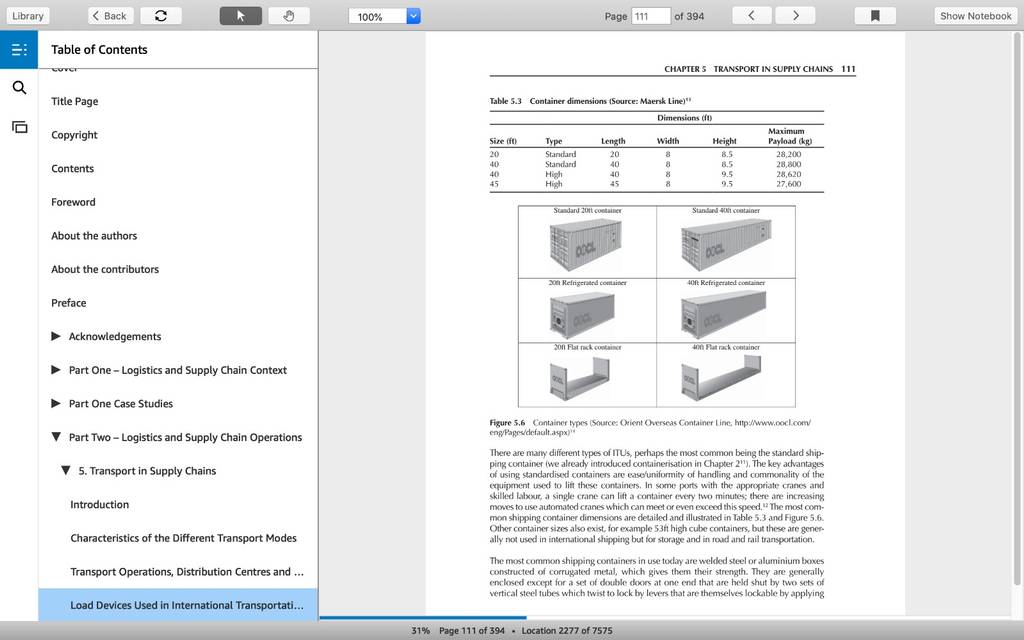Click Standard 40ft container image

click(x=726, y=244)
